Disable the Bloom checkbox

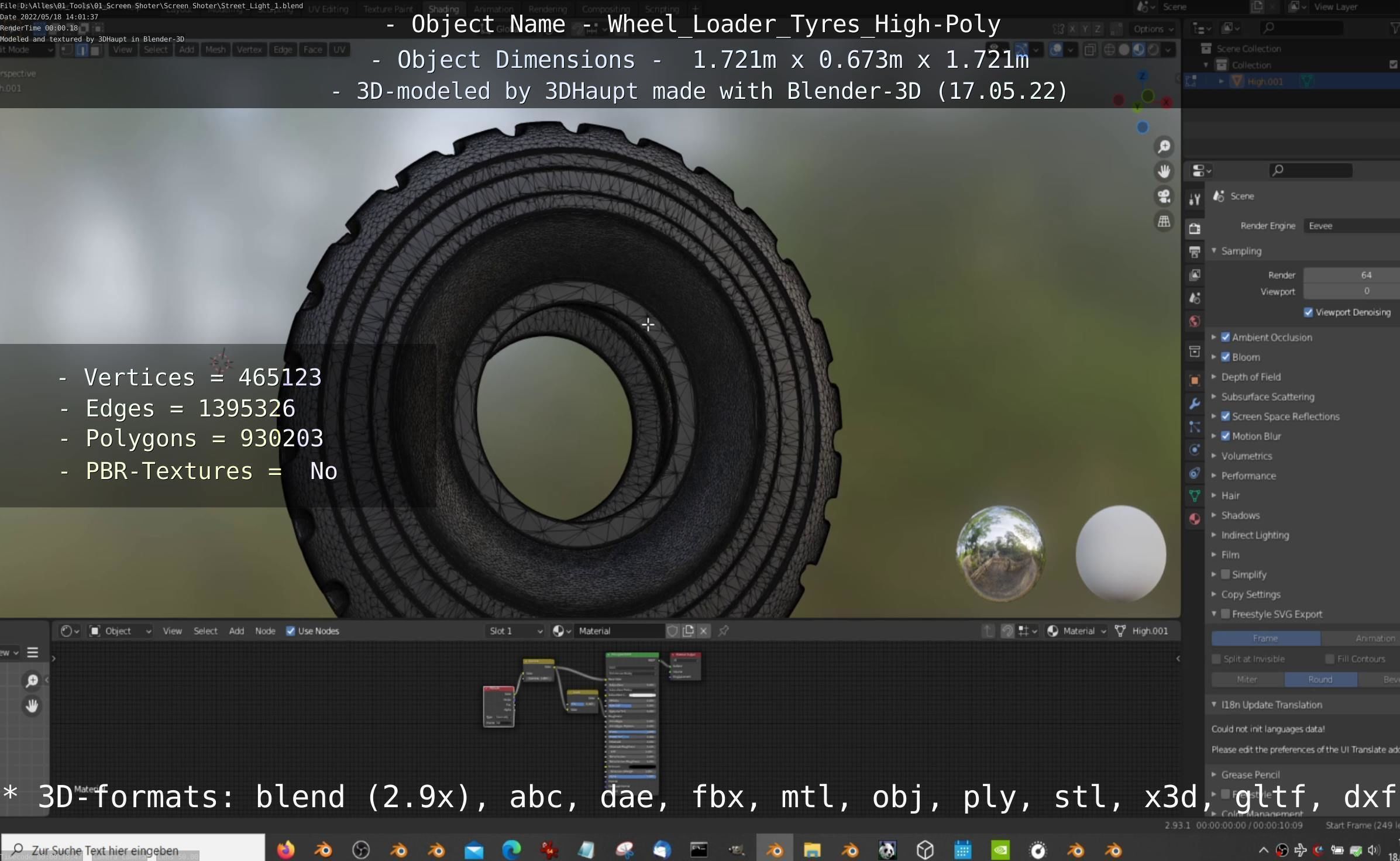[x=1226, y=357]
